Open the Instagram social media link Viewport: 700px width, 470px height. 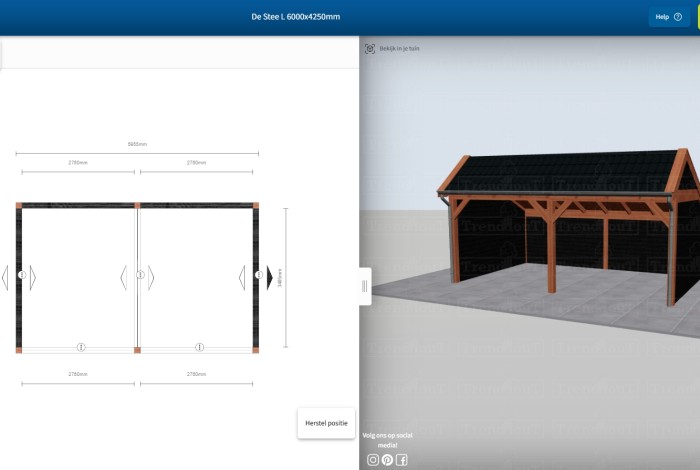pyautogui.click(x=373, y=460)
